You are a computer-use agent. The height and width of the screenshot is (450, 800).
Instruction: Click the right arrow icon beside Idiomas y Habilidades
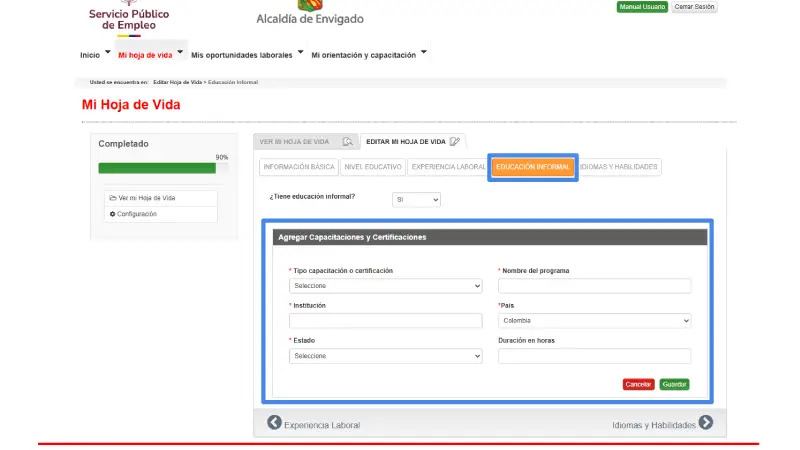[706, 424]
